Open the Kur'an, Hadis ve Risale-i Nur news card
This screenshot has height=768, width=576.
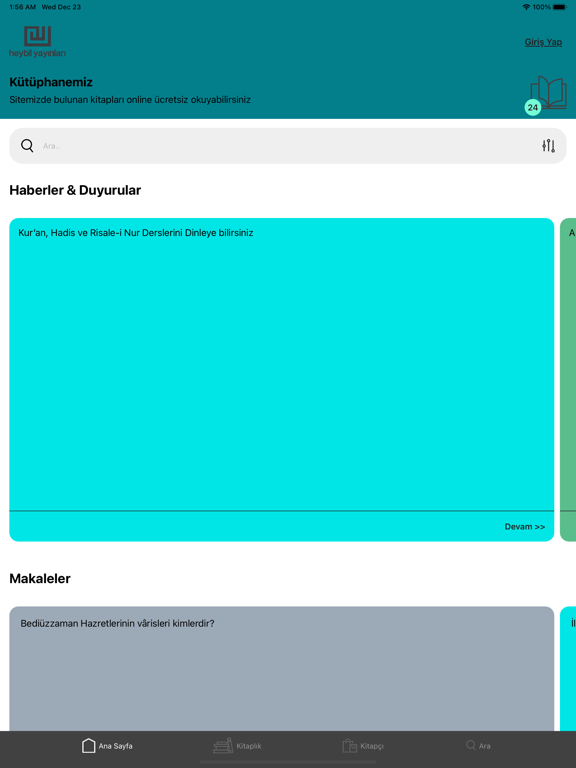(282, 380)
